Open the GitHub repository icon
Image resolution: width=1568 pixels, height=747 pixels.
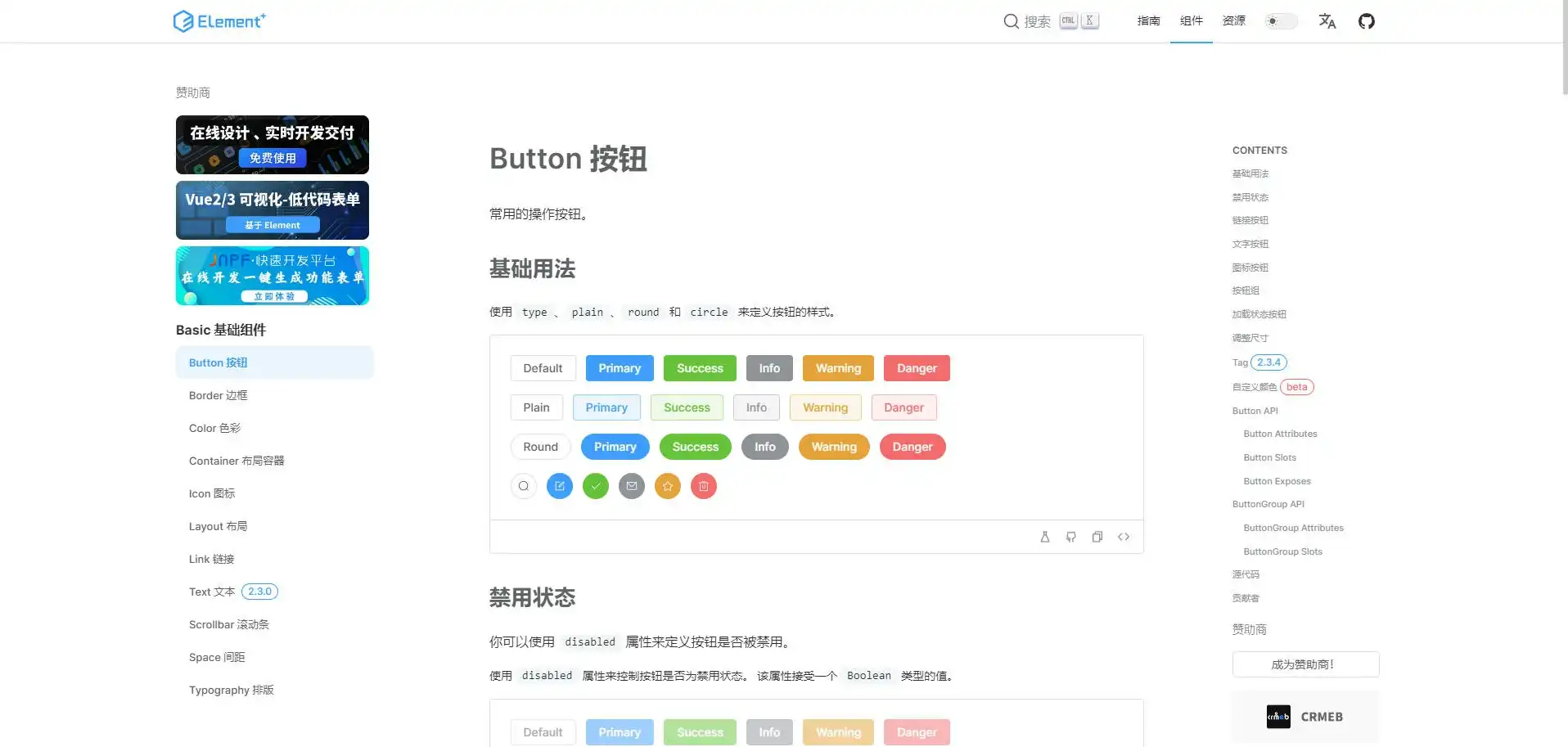point(1366,21)
